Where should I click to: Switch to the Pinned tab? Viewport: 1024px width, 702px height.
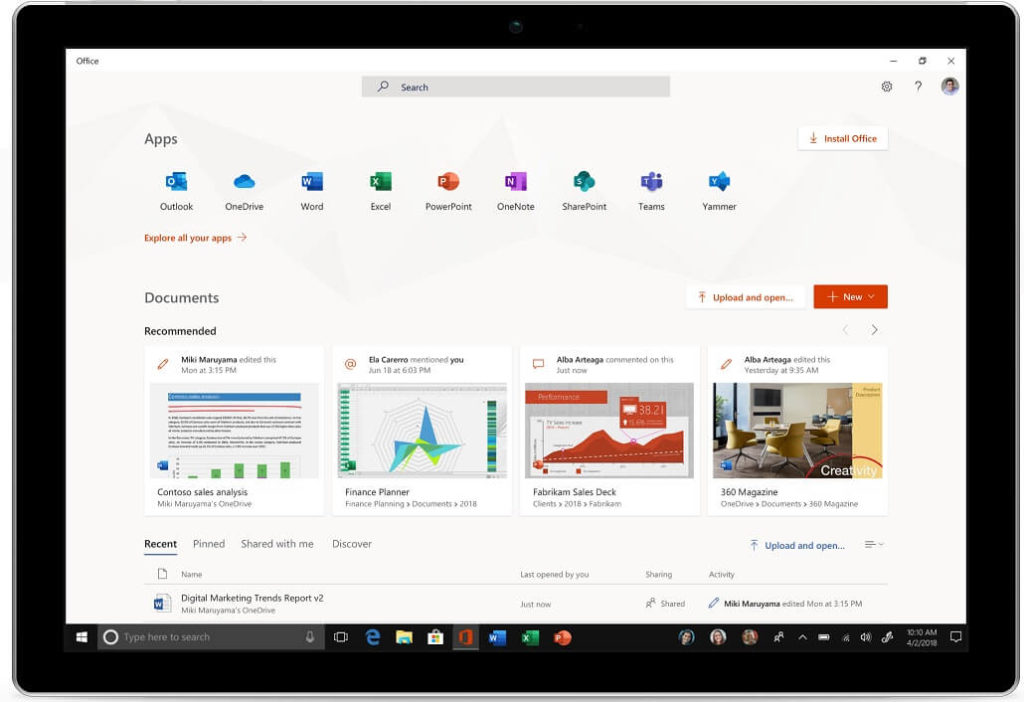208,544
